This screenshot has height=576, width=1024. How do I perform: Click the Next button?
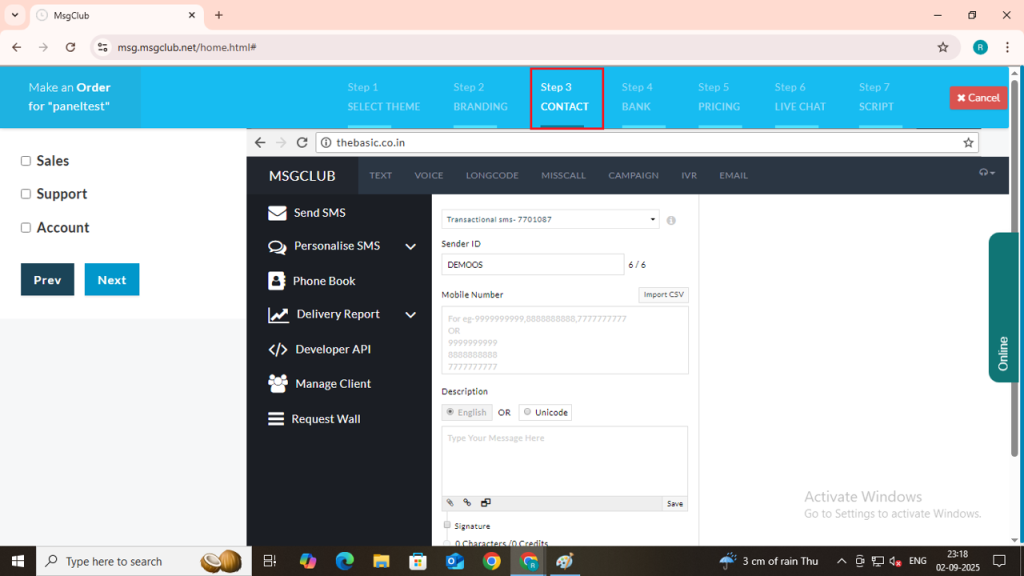pos(112,280)
